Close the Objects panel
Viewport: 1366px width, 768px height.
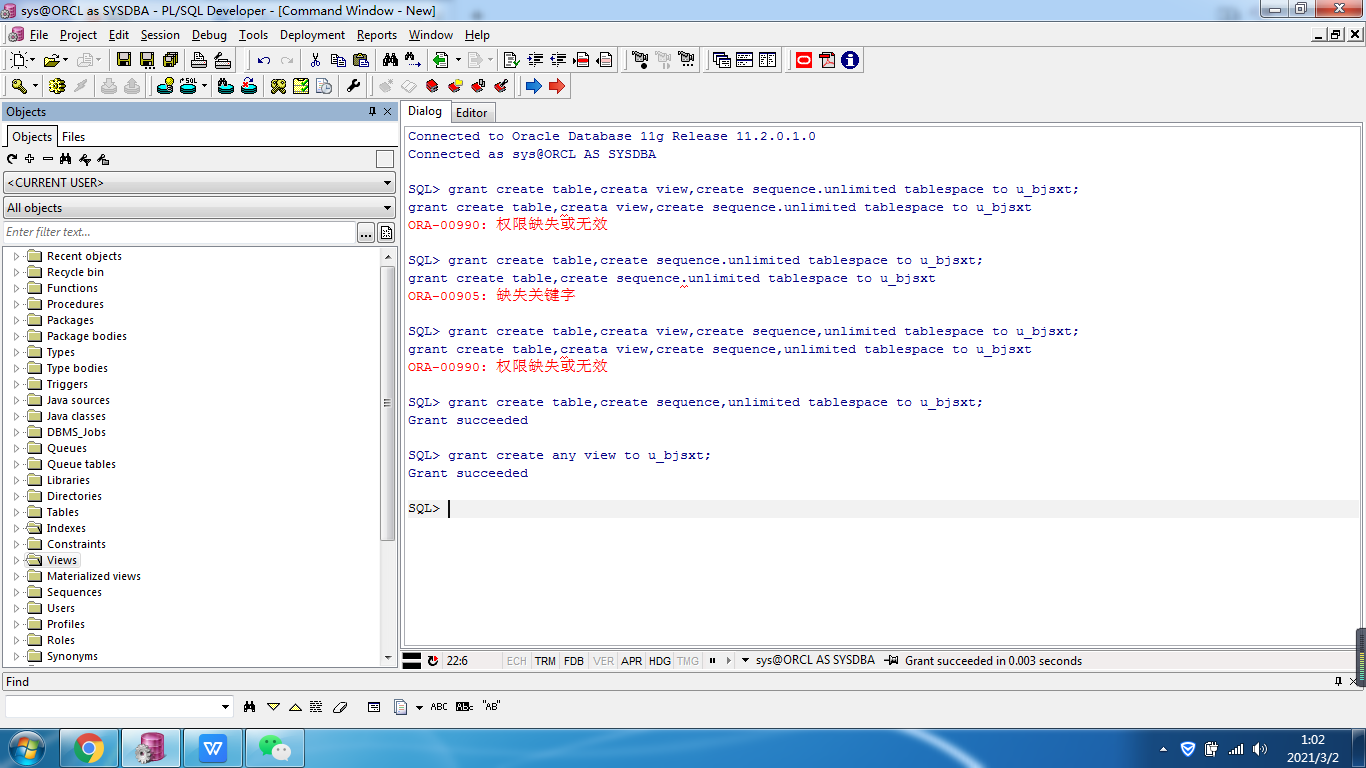tap(388, 112)
